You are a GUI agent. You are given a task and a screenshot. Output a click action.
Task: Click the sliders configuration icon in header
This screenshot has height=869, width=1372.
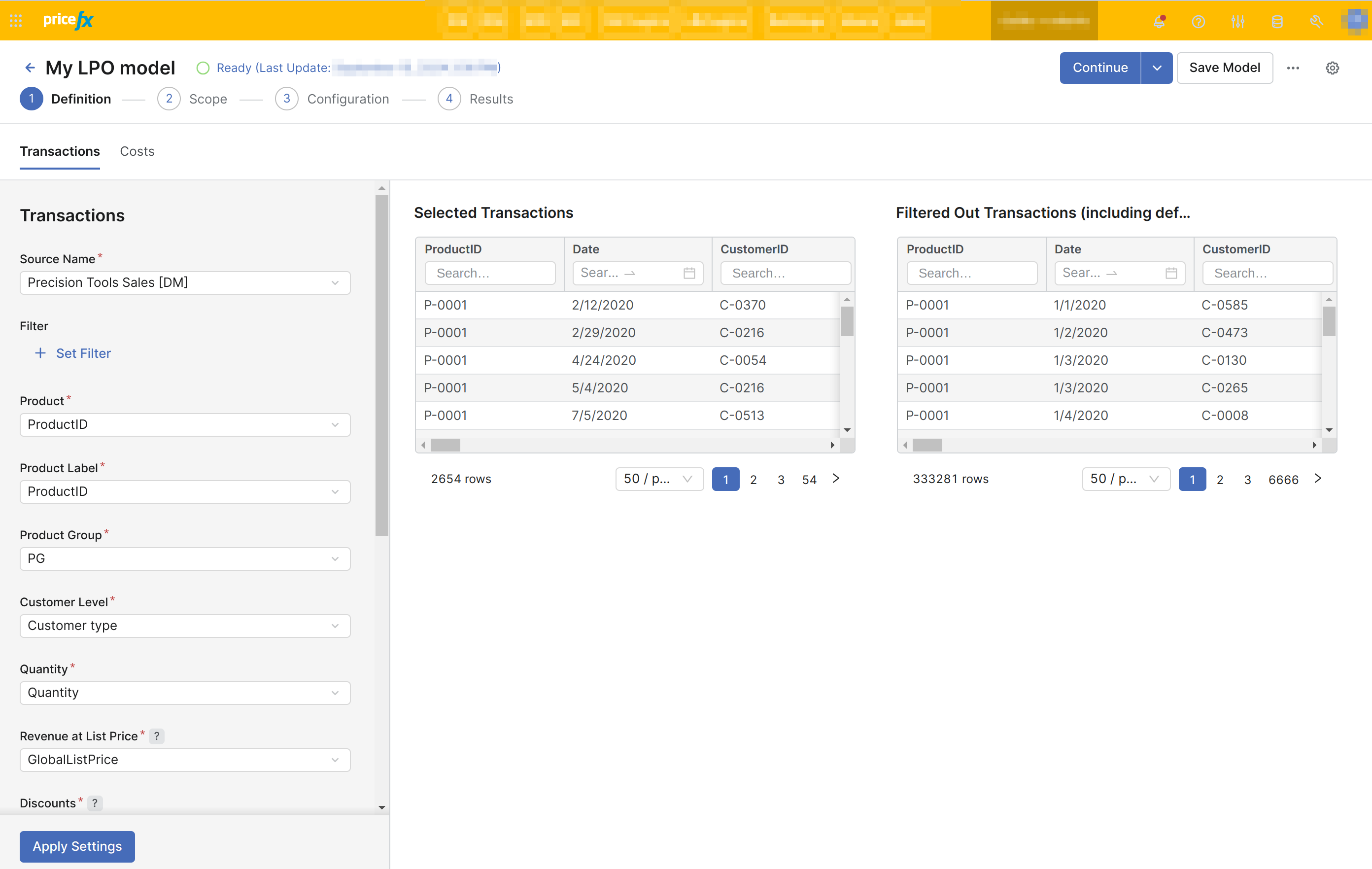click(x=1237, y=22)
